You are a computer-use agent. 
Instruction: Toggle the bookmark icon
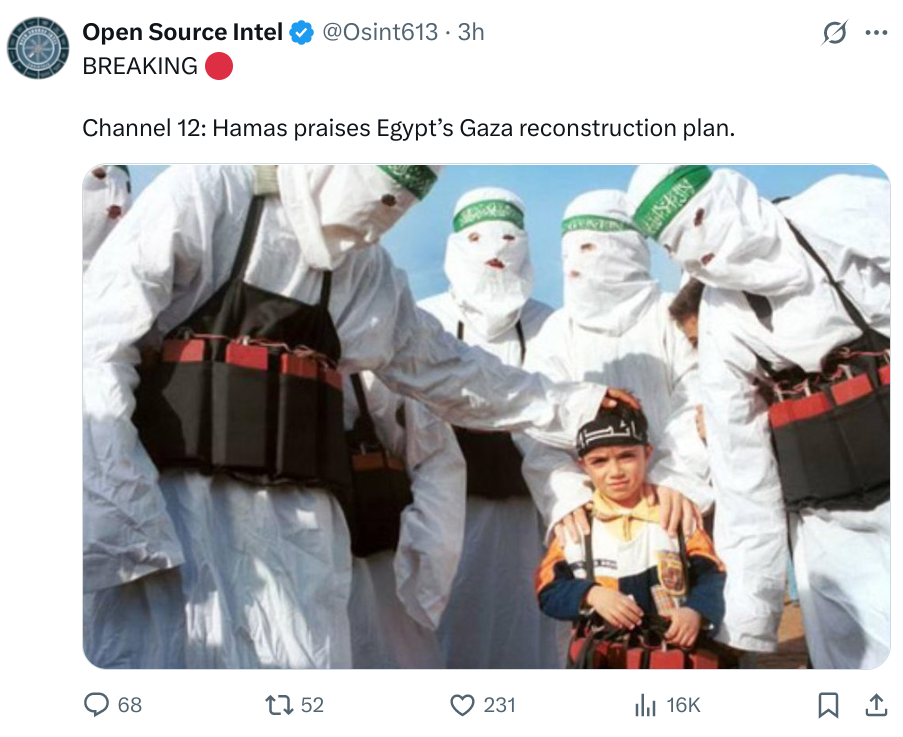coord(828,705)
